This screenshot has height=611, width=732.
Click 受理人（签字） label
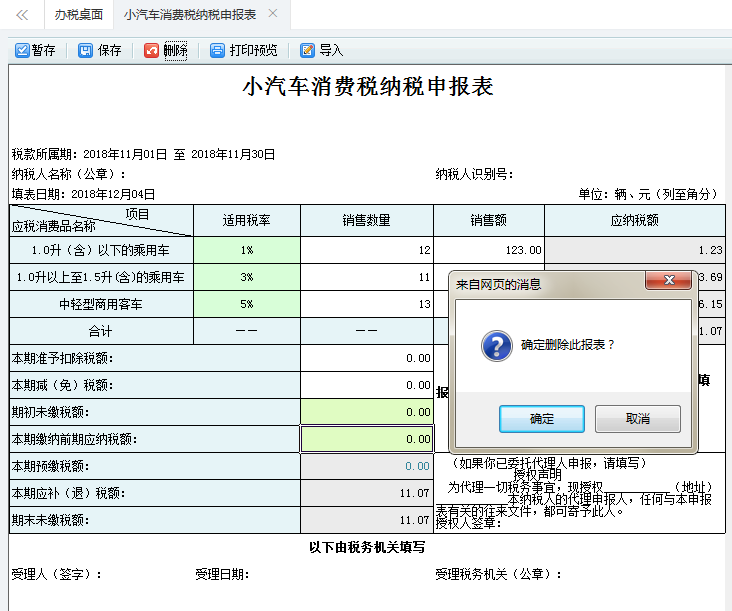pos(56,574)
